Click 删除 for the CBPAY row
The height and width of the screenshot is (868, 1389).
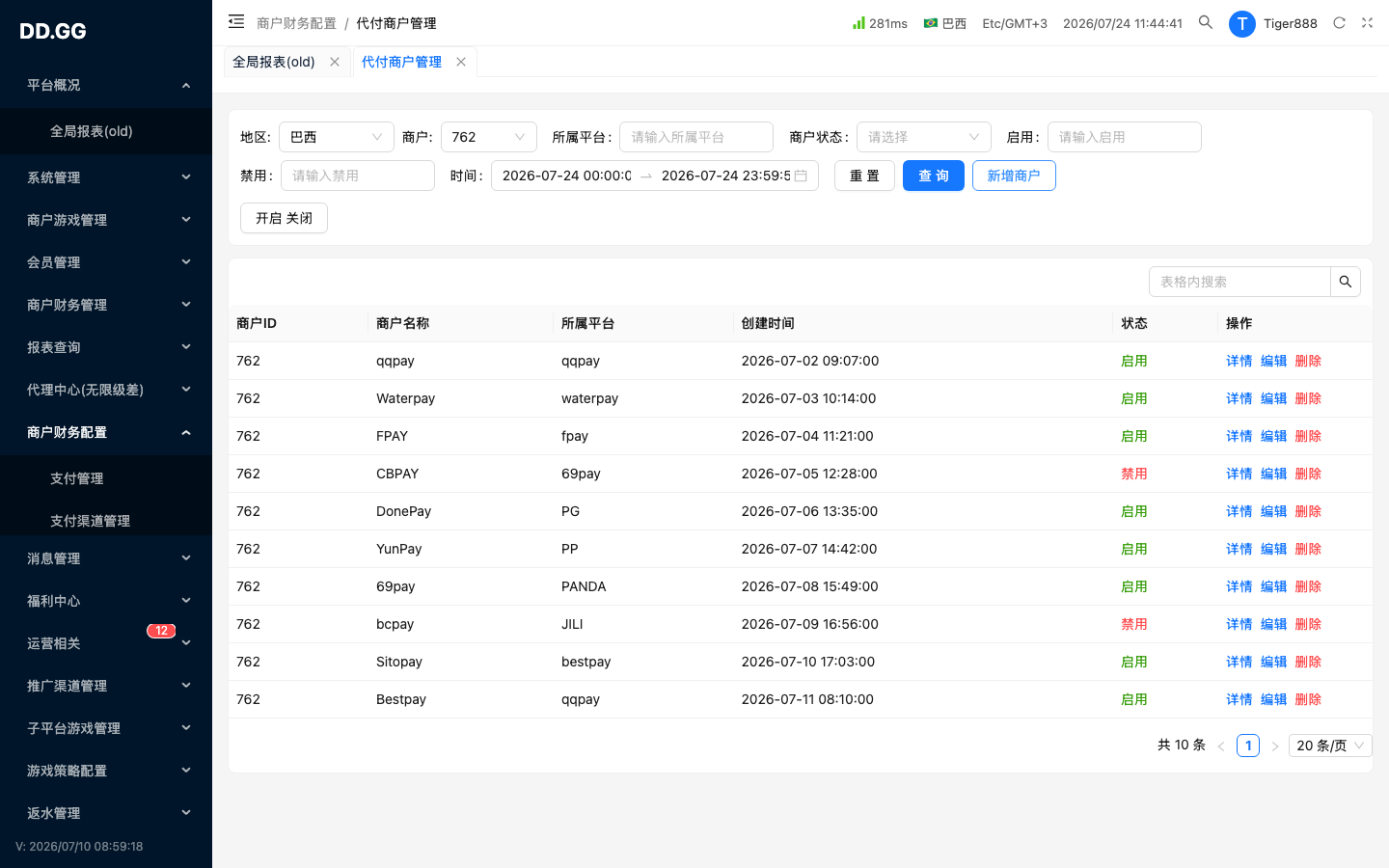[x=1308, y=474]
